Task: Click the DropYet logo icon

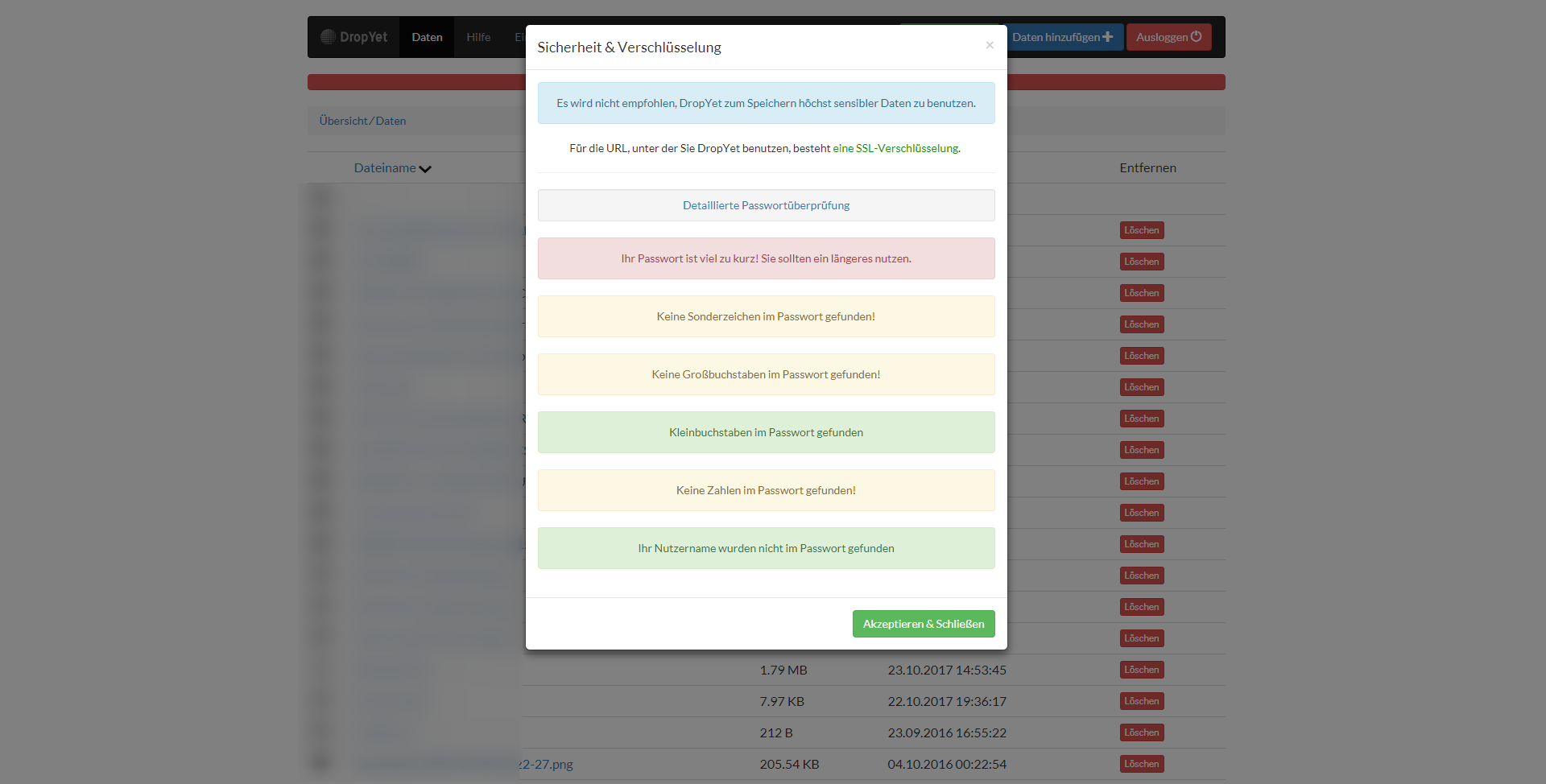Action: [329, 36]
